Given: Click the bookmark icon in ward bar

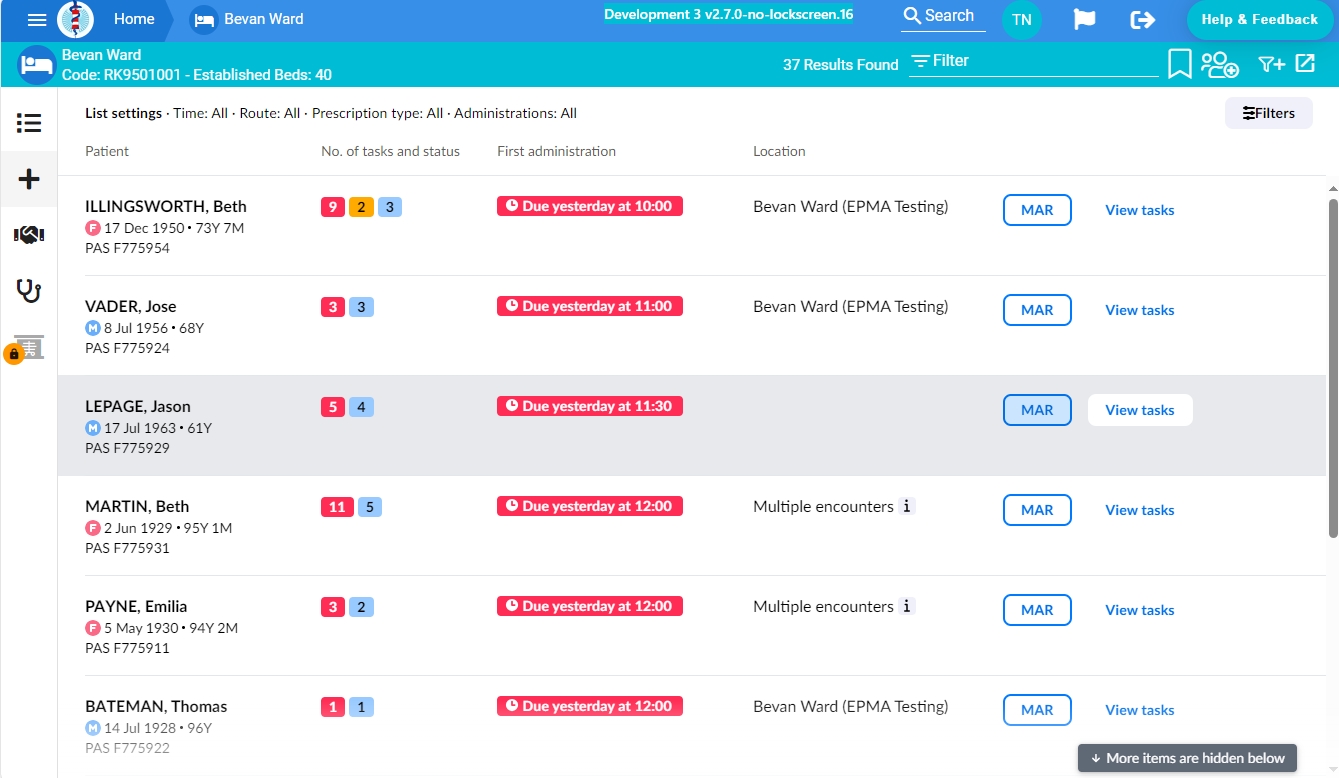Looking at the screenshot, I should (x=1179, y=64).
